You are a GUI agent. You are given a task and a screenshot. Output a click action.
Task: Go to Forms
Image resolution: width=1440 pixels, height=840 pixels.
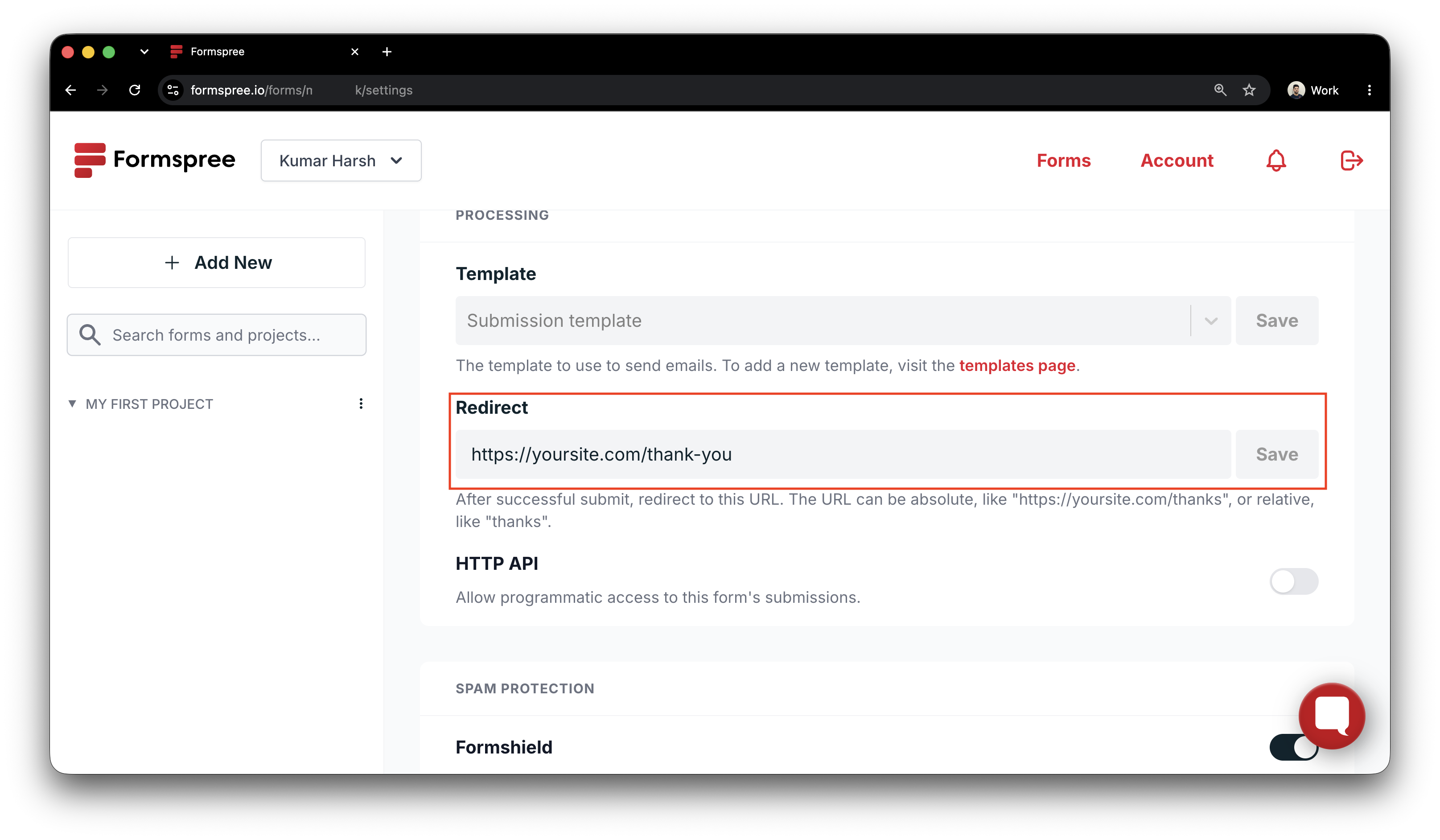click(x=1063, y=161)
